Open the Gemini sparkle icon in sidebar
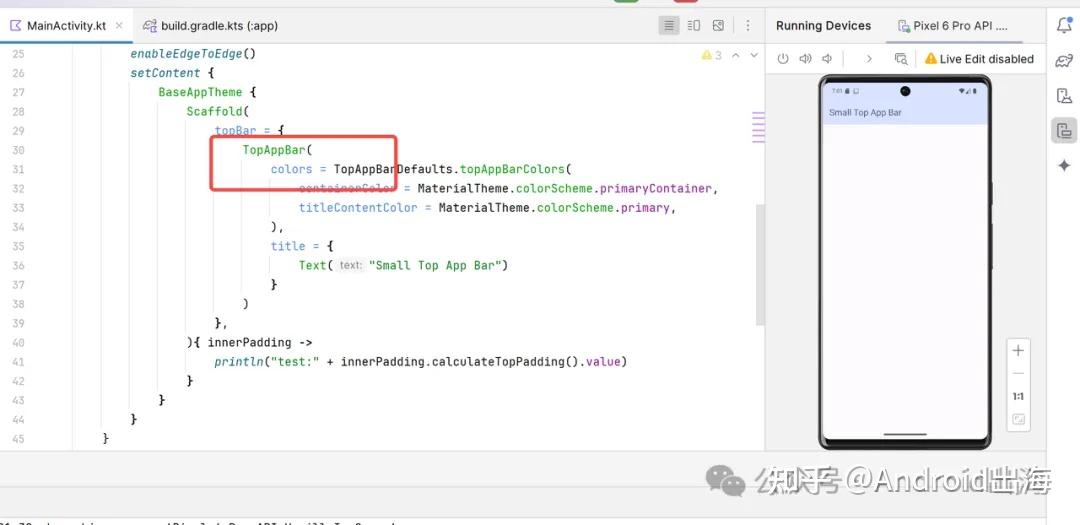Image resolution: width=1080 pixels, height=525 pixels. coord(1064,165)
